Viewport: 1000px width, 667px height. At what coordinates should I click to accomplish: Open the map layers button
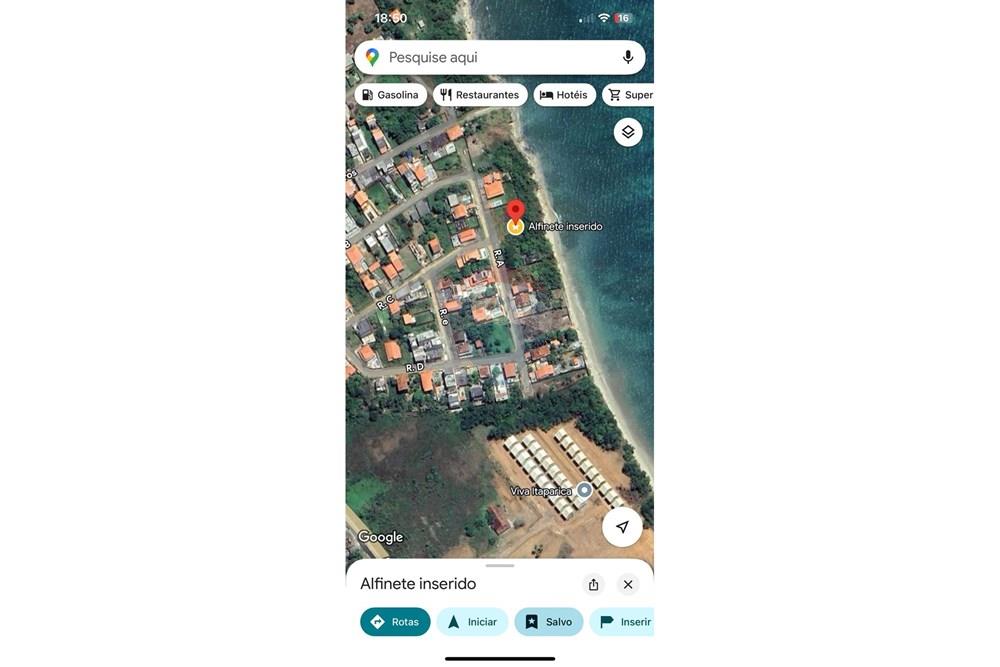(628, 132)
